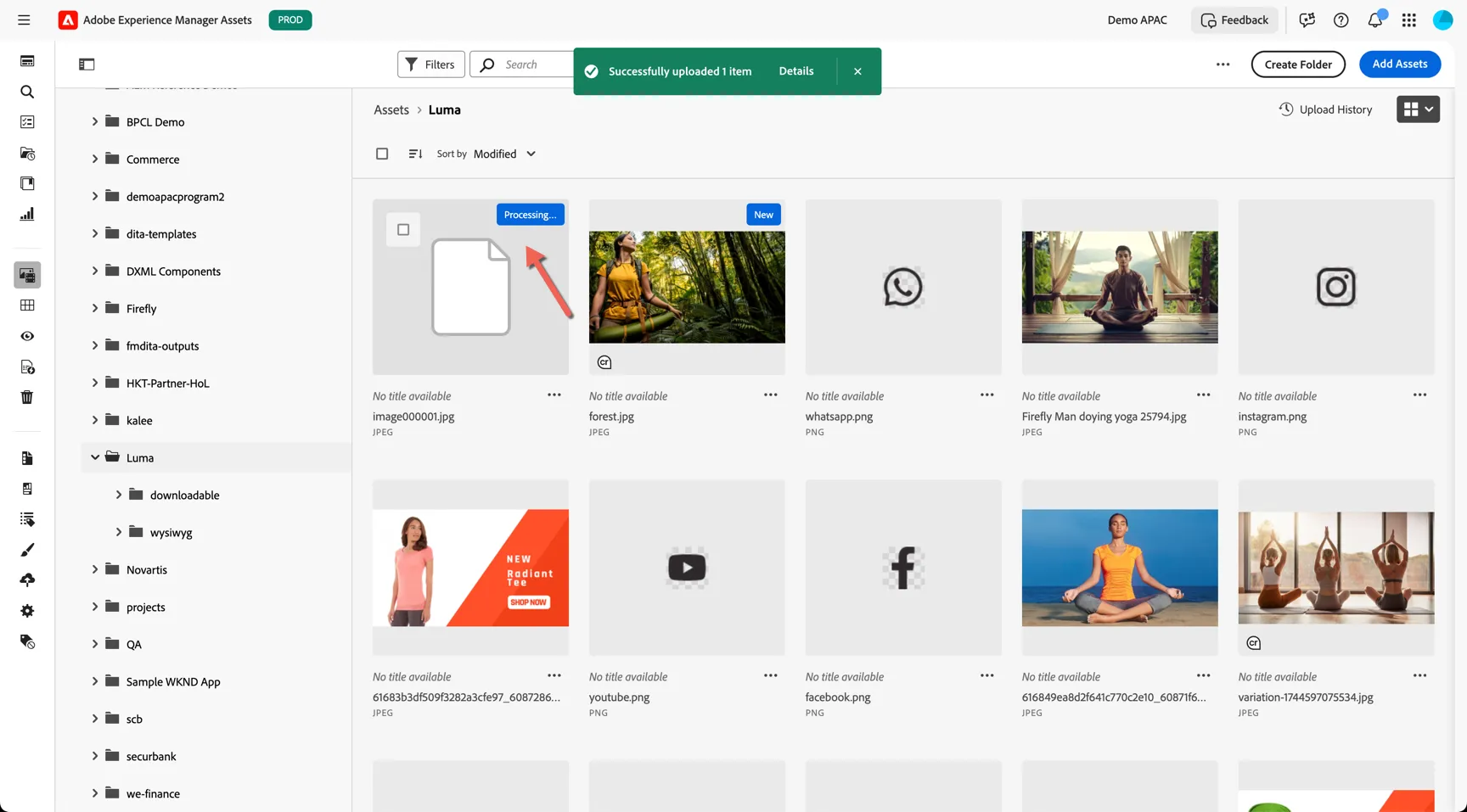1467x812 pixels.
Task: Collapse the Luma folder
Action: [x=95, y=457]
